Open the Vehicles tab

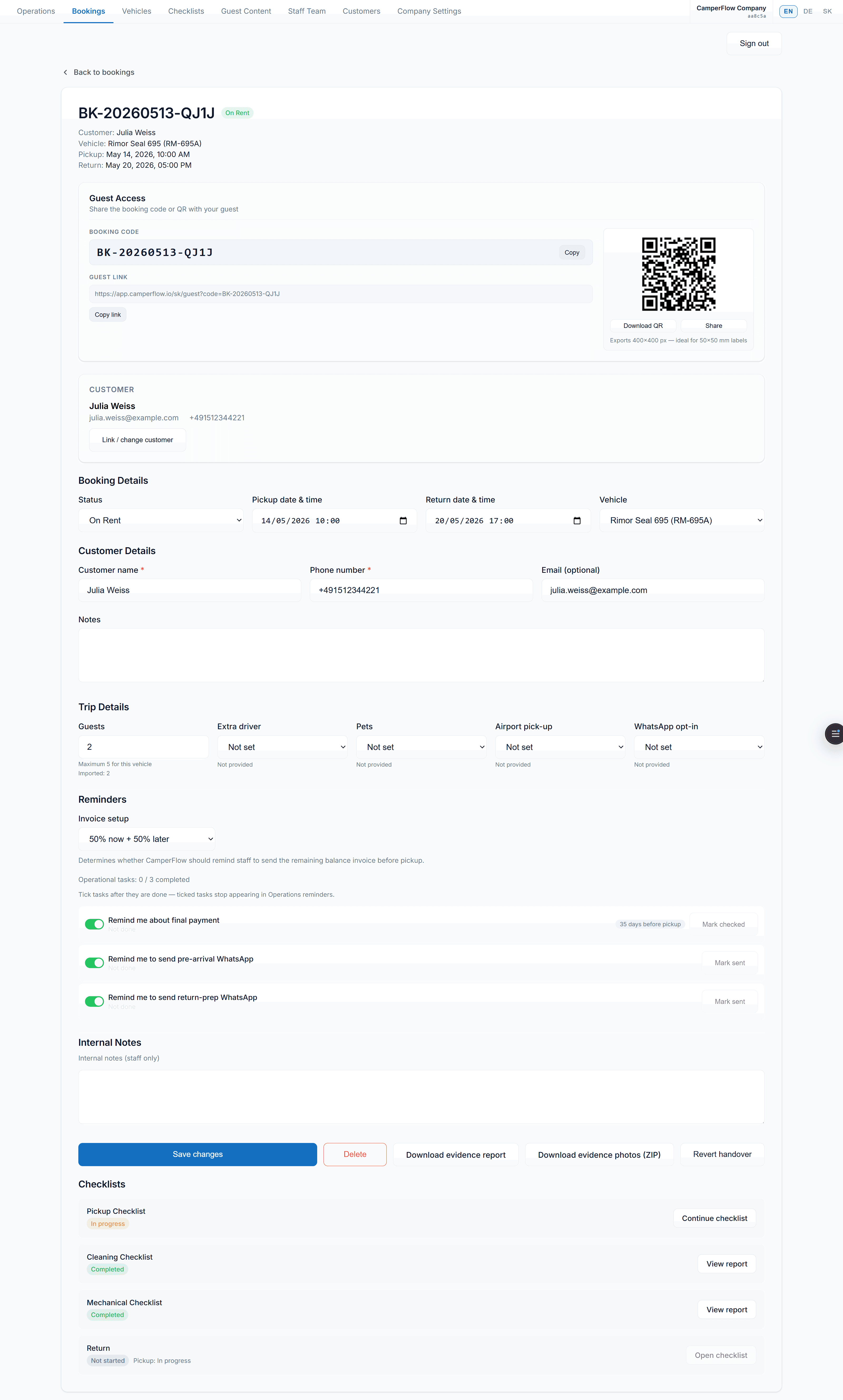[x=136, y=11]
